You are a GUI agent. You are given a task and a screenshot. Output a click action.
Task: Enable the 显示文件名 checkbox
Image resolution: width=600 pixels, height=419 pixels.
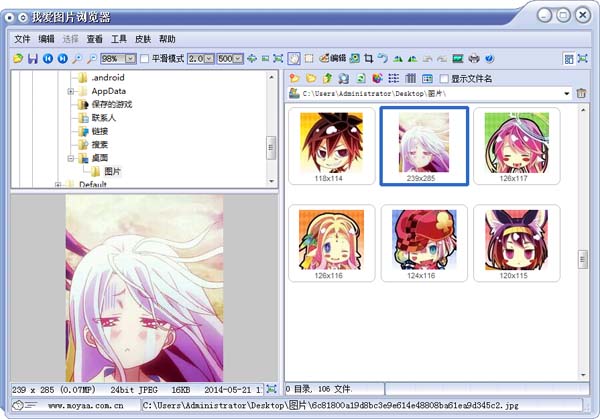point(444,79)
